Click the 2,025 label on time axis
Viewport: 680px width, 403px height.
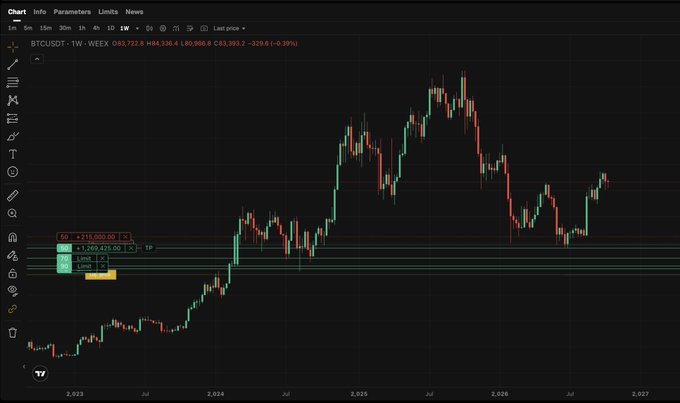tap(359, 394)
